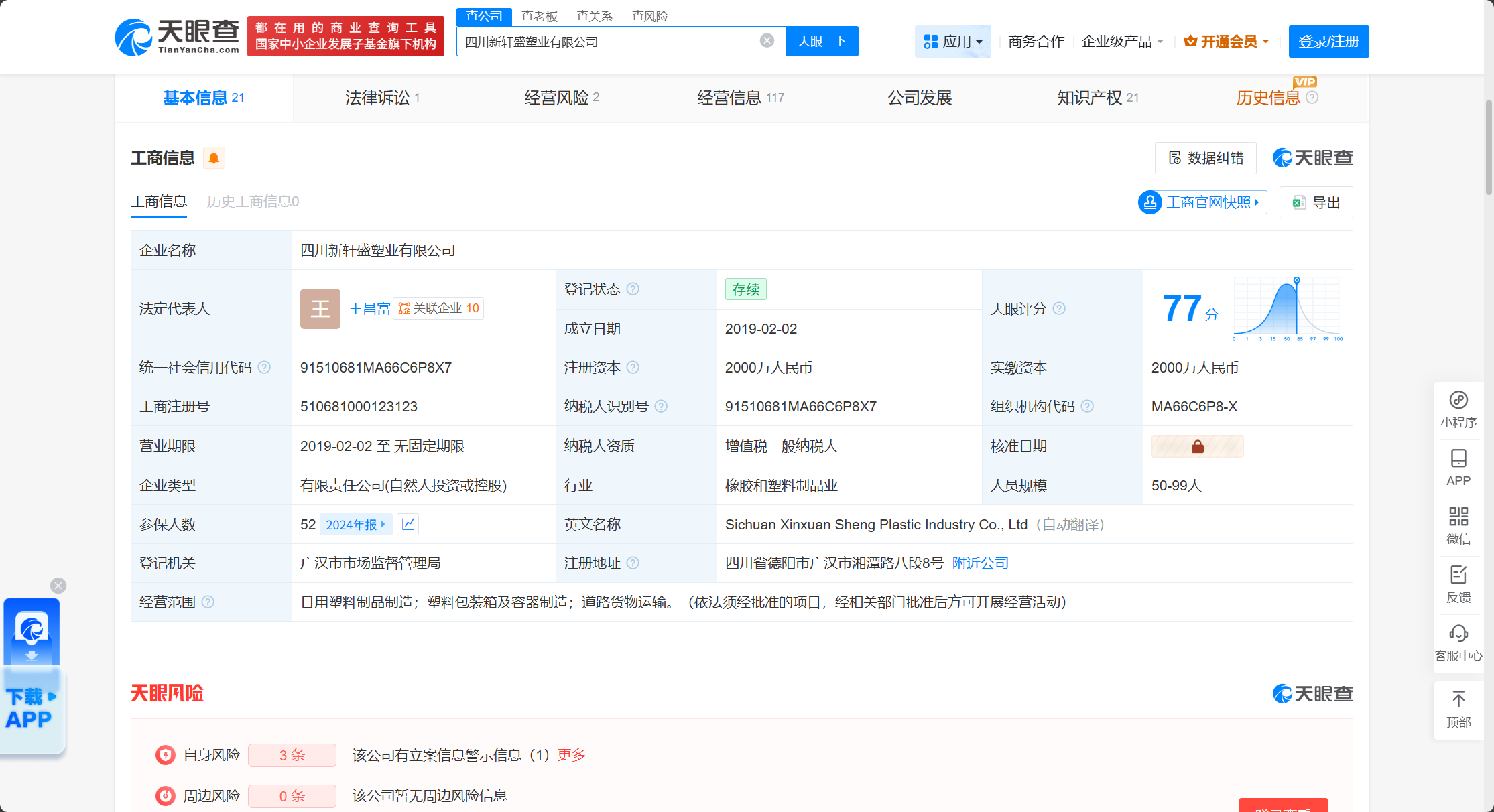Viewport: 1494px width, 812px height.
Task: Open the insured headcount trend chart icon
Action: pyautogui.click(x=408, y=524)
